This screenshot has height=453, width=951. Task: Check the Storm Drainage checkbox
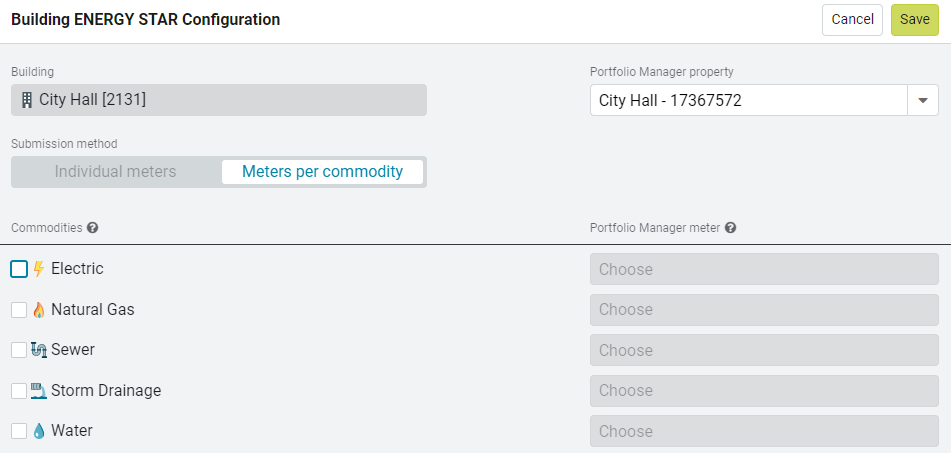(x=19, y=391)
